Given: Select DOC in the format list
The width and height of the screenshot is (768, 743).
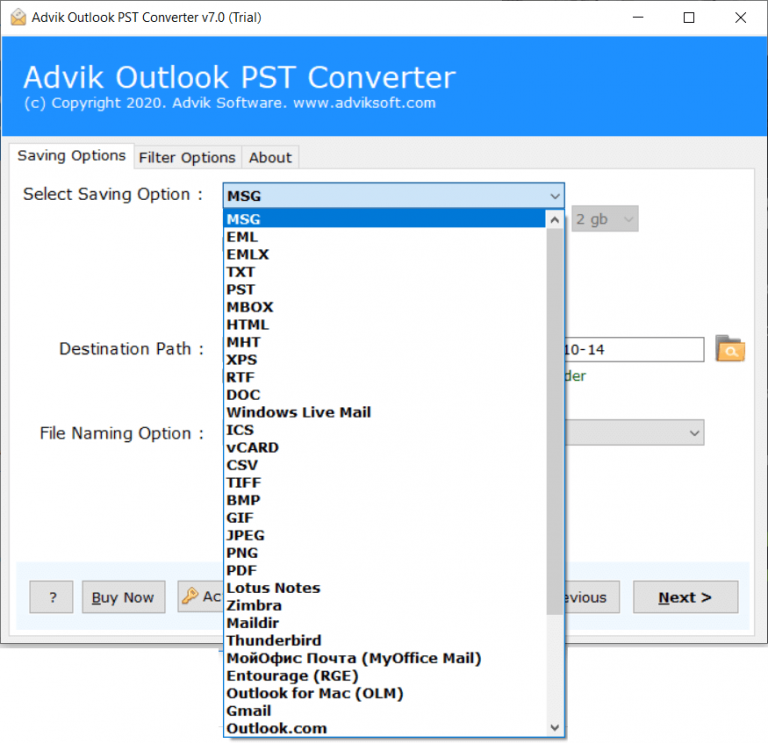Looking at the screenshot, I should tap(385, 395).
